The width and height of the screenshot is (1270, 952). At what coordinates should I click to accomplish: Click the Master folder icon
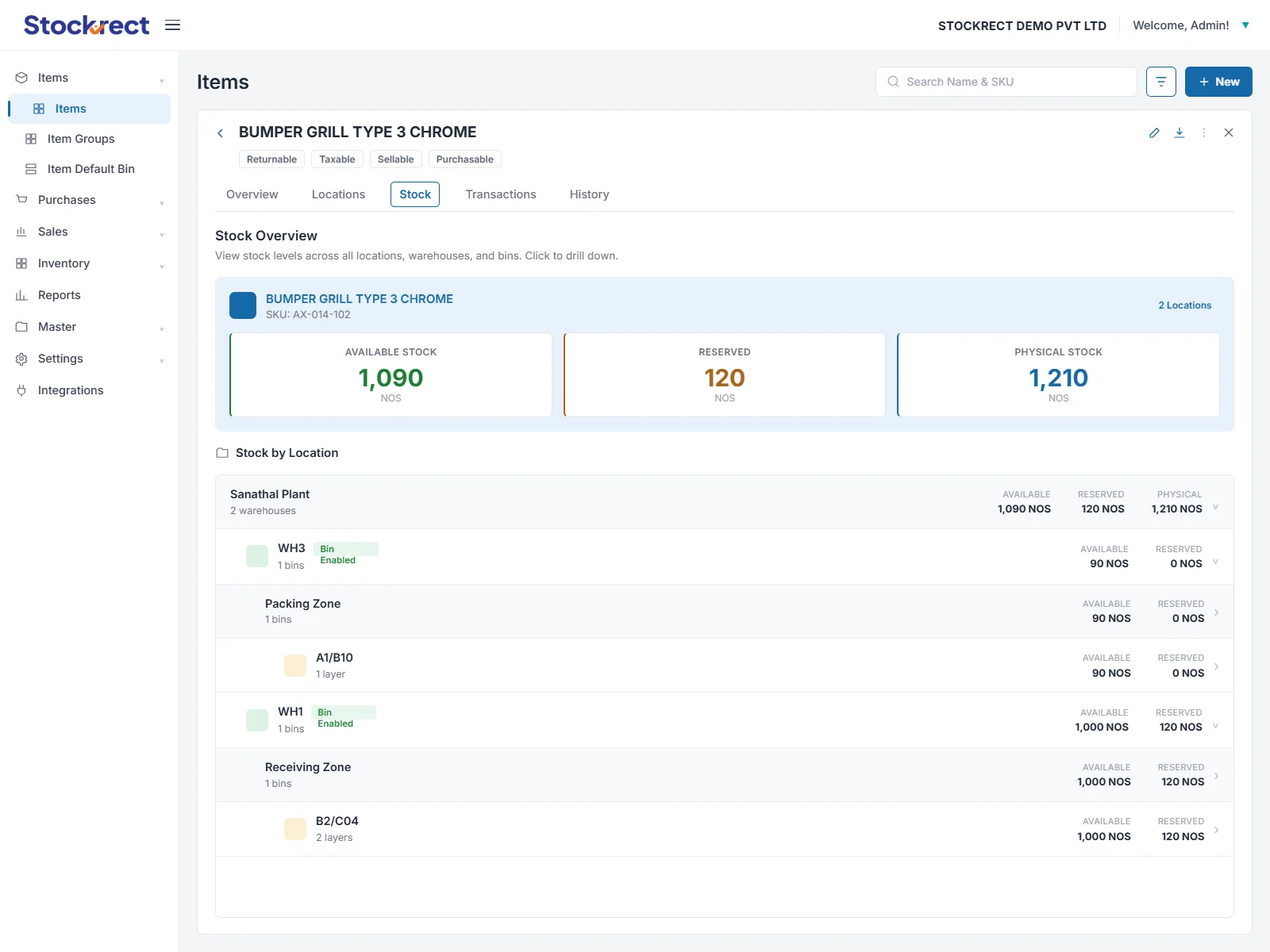point(21,327)
